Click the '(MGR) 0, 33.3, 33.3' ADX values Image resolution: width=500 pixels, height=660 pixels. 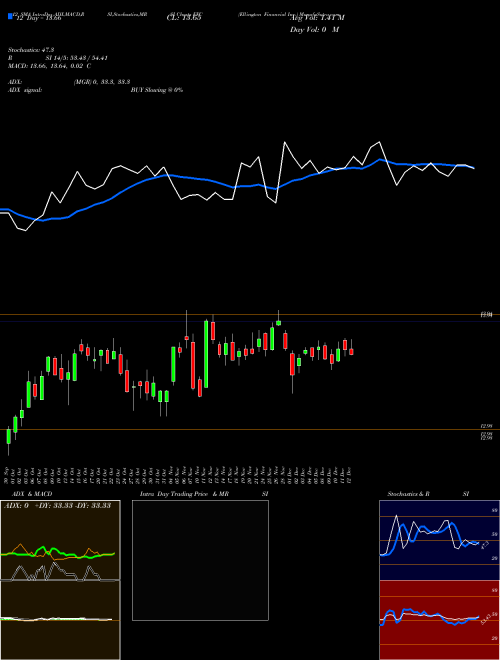click(x=101, y=82)
